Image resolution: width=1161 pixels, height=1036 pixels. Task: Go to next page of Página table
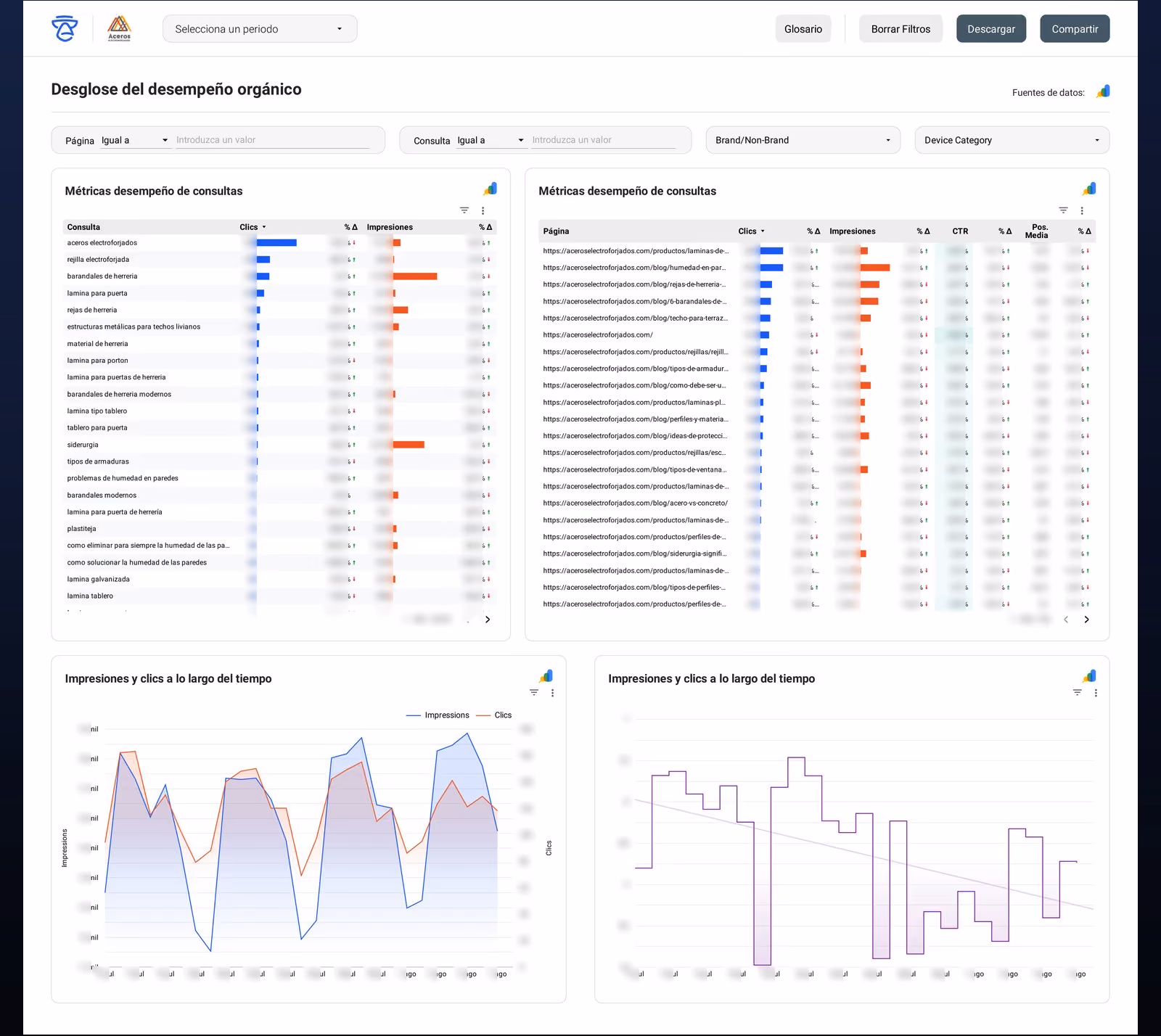(x=1086, y=620)
